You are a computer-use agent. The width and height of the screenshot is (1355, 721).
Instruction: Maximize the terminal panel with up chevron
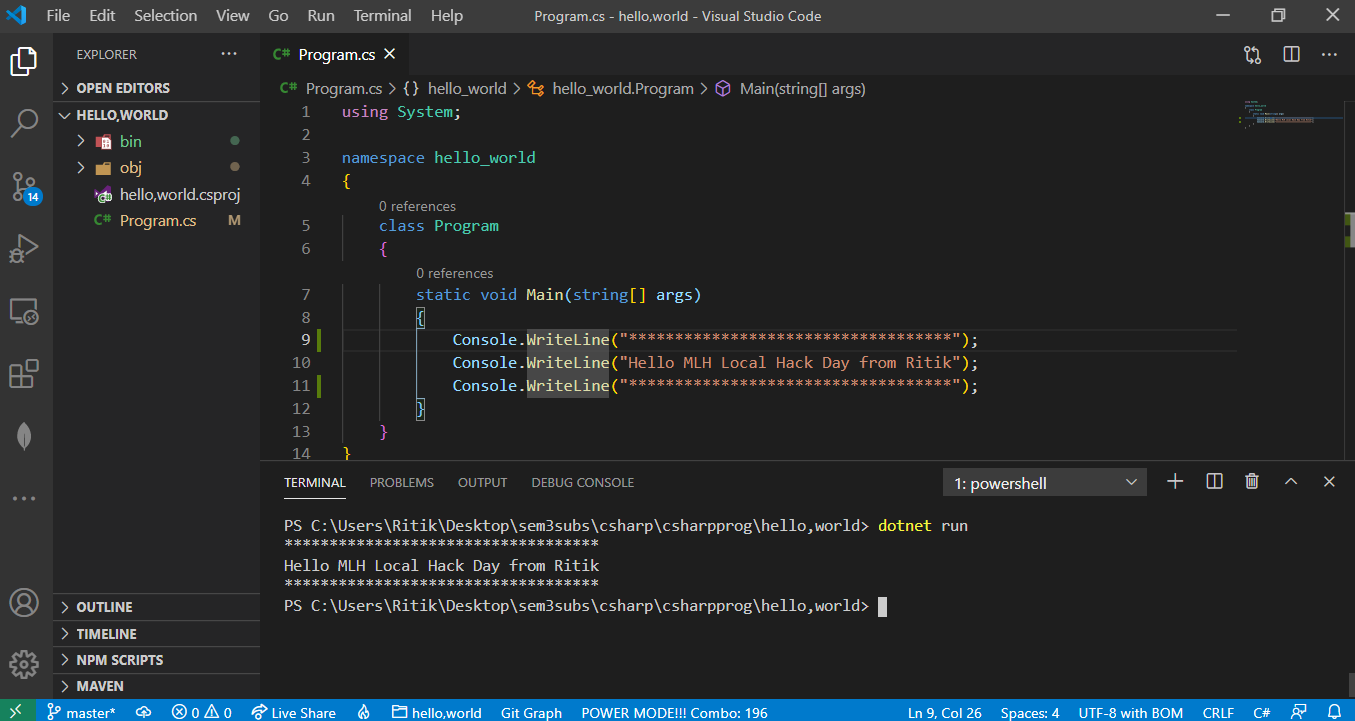click(x=1291, y=481)
